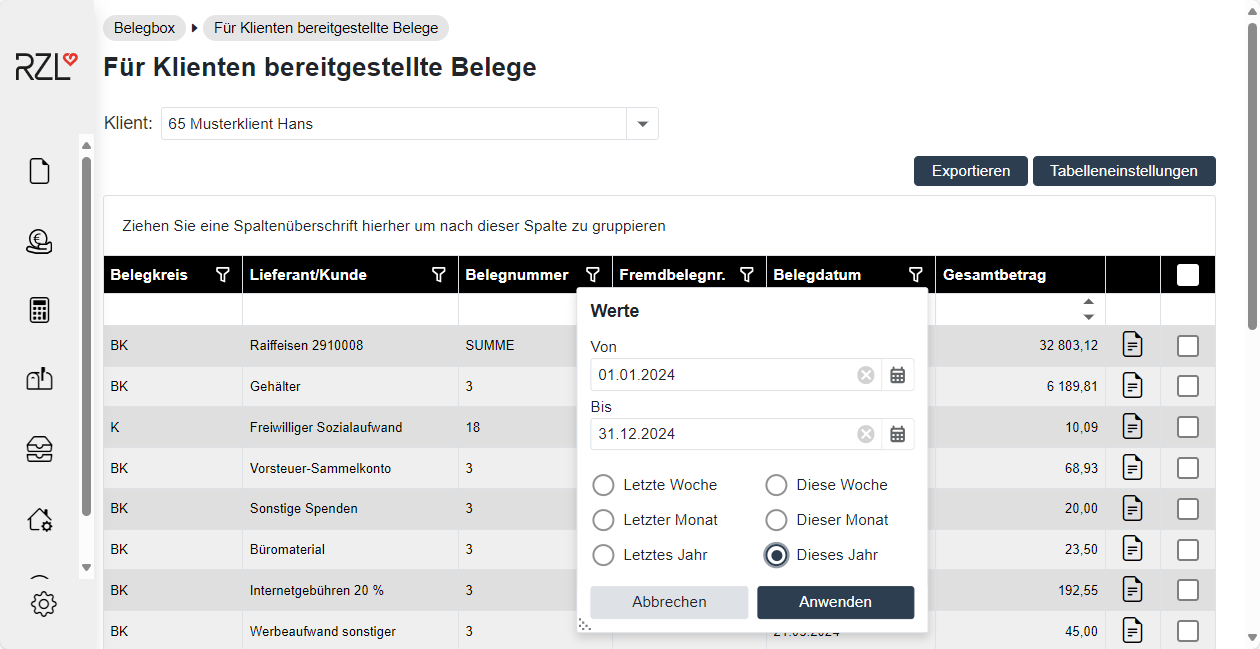Click the euro coin hand sidebar icon

click(x=39, y=241)
